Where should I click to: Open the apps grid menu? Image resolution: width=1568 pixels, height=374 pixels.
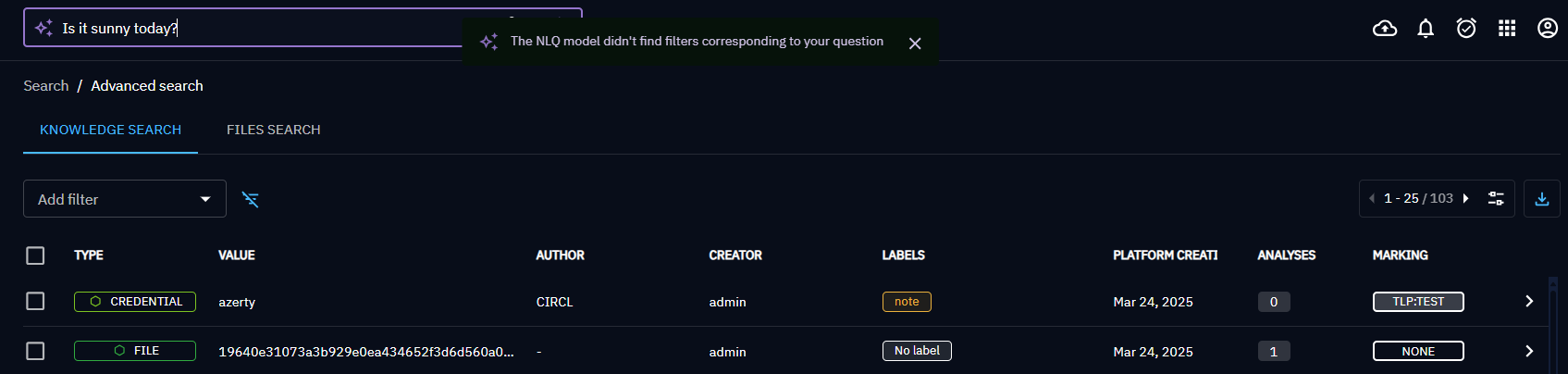pyautogui.click(x=1507, y=29)
